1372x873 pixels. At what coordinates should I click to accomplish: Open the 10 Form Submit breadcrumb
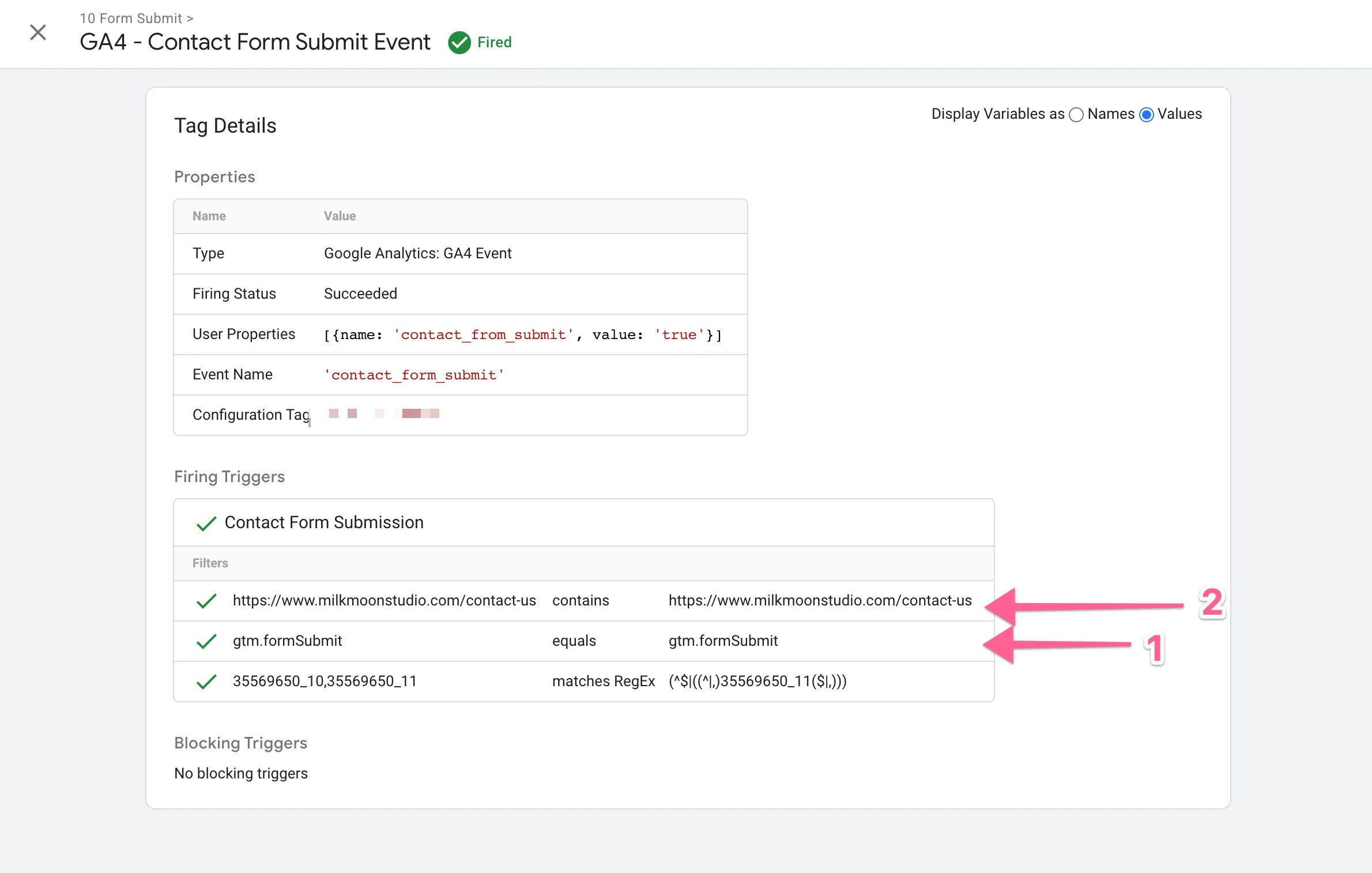[131, 18]
